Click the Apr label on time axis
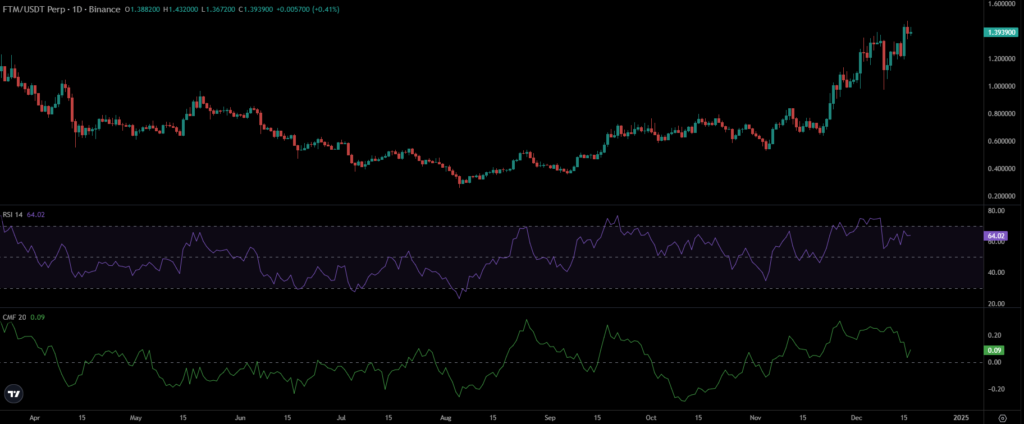This screenshot has width=1024, height=424. coord(33,416)
